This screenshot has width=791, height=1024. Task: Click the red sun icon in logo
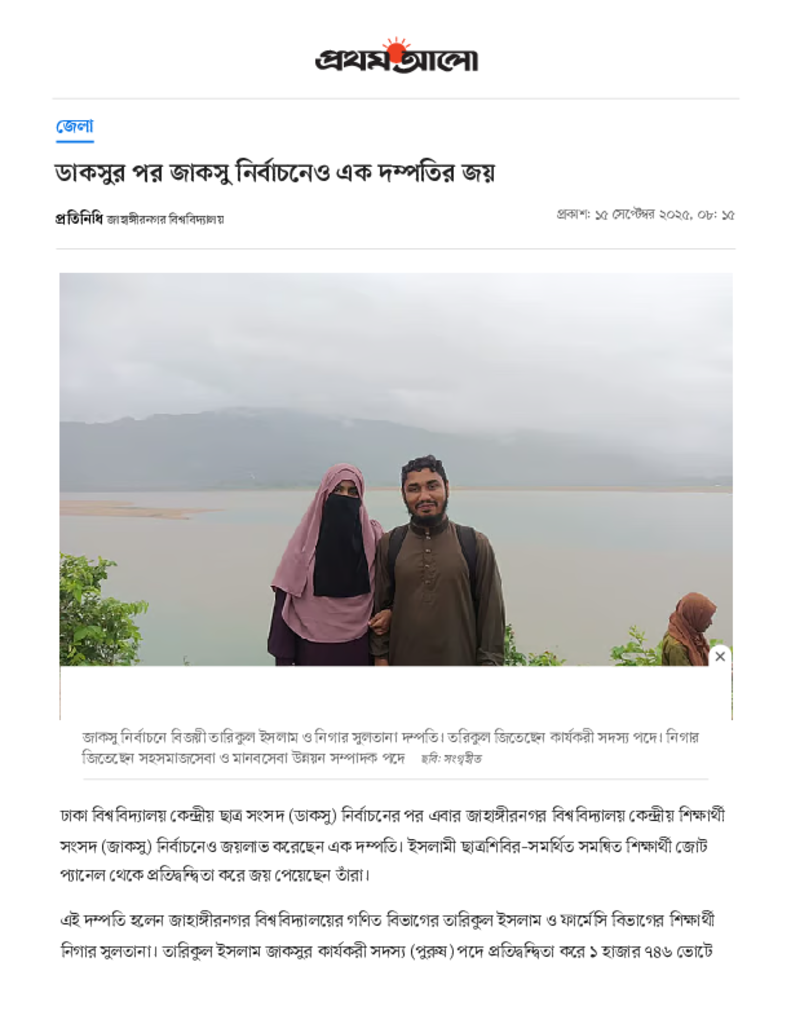point(395,48)
